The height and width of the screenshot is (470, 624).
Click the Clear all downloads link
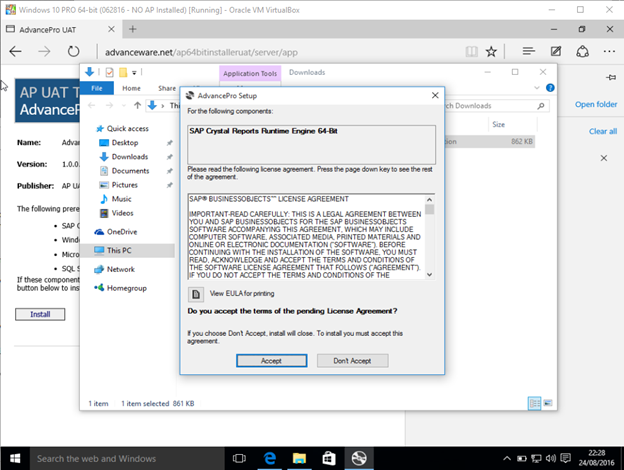click(x=602, y=131)
